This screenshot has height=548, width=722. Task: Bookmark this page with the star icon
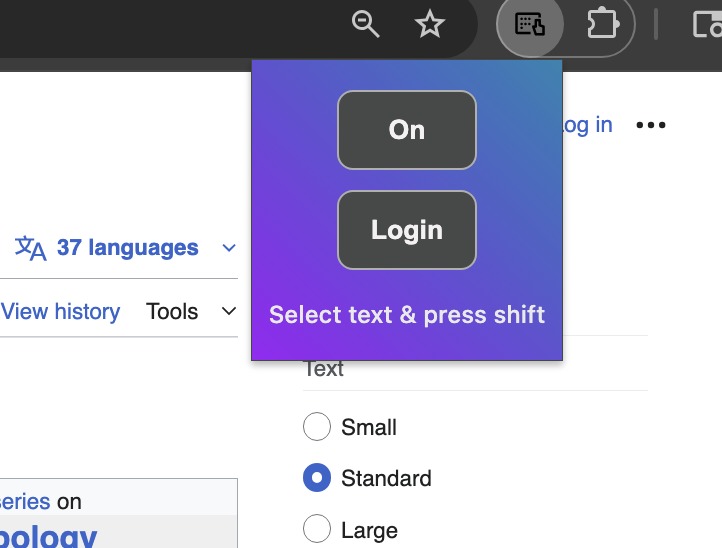(x=429, y=24)
